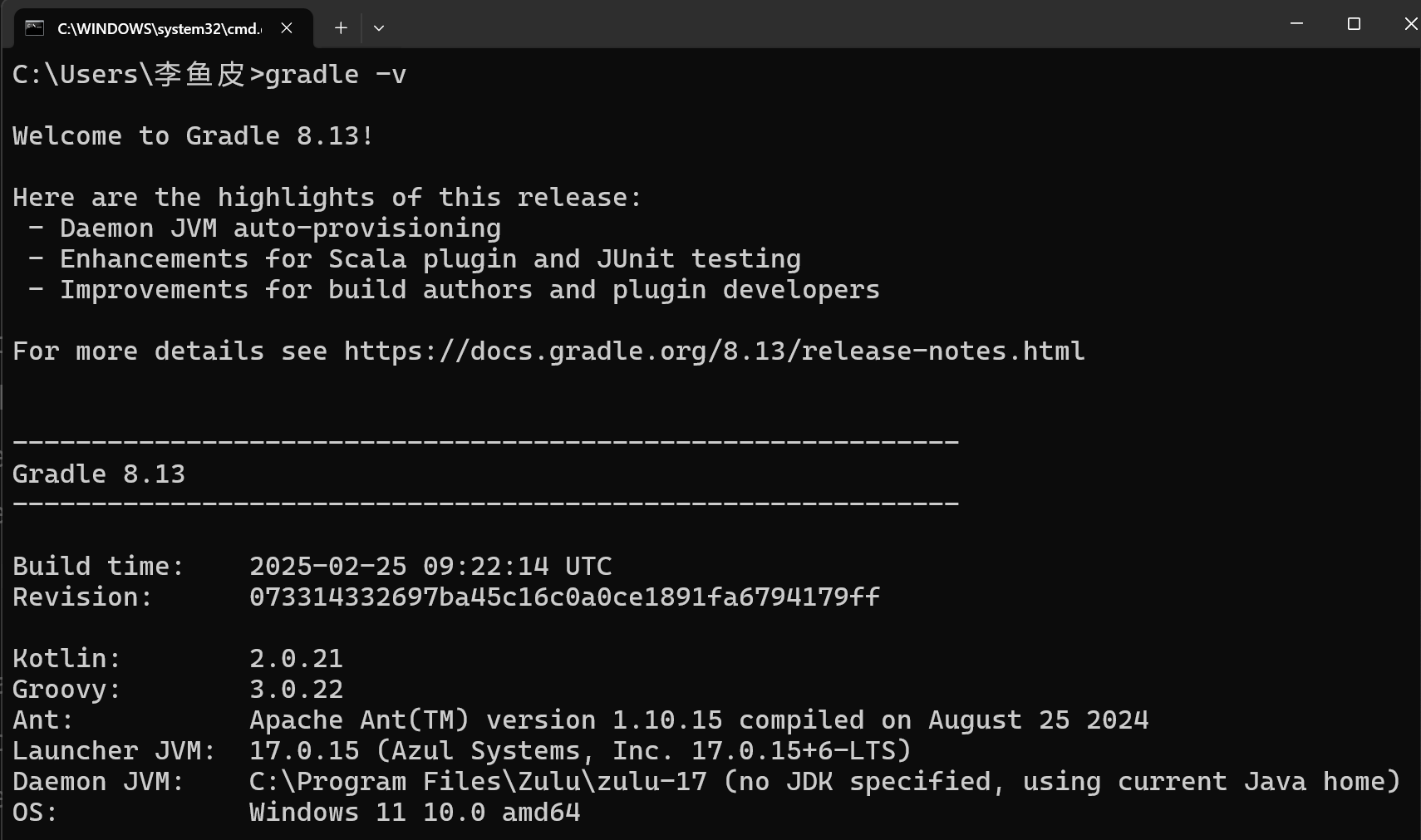
Task: Select the C:\WINDOWS\system32\cmd tab
Action: click(159, 28)
